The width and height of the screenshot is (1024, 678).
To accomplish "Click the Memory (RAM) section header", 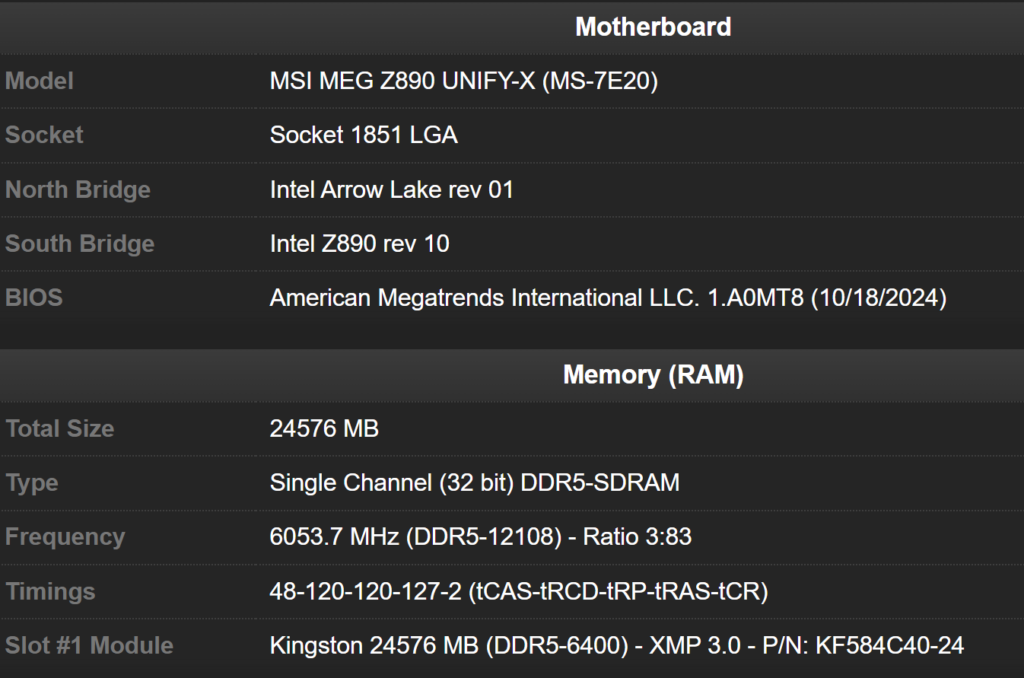I will click(x=652, y=375).
